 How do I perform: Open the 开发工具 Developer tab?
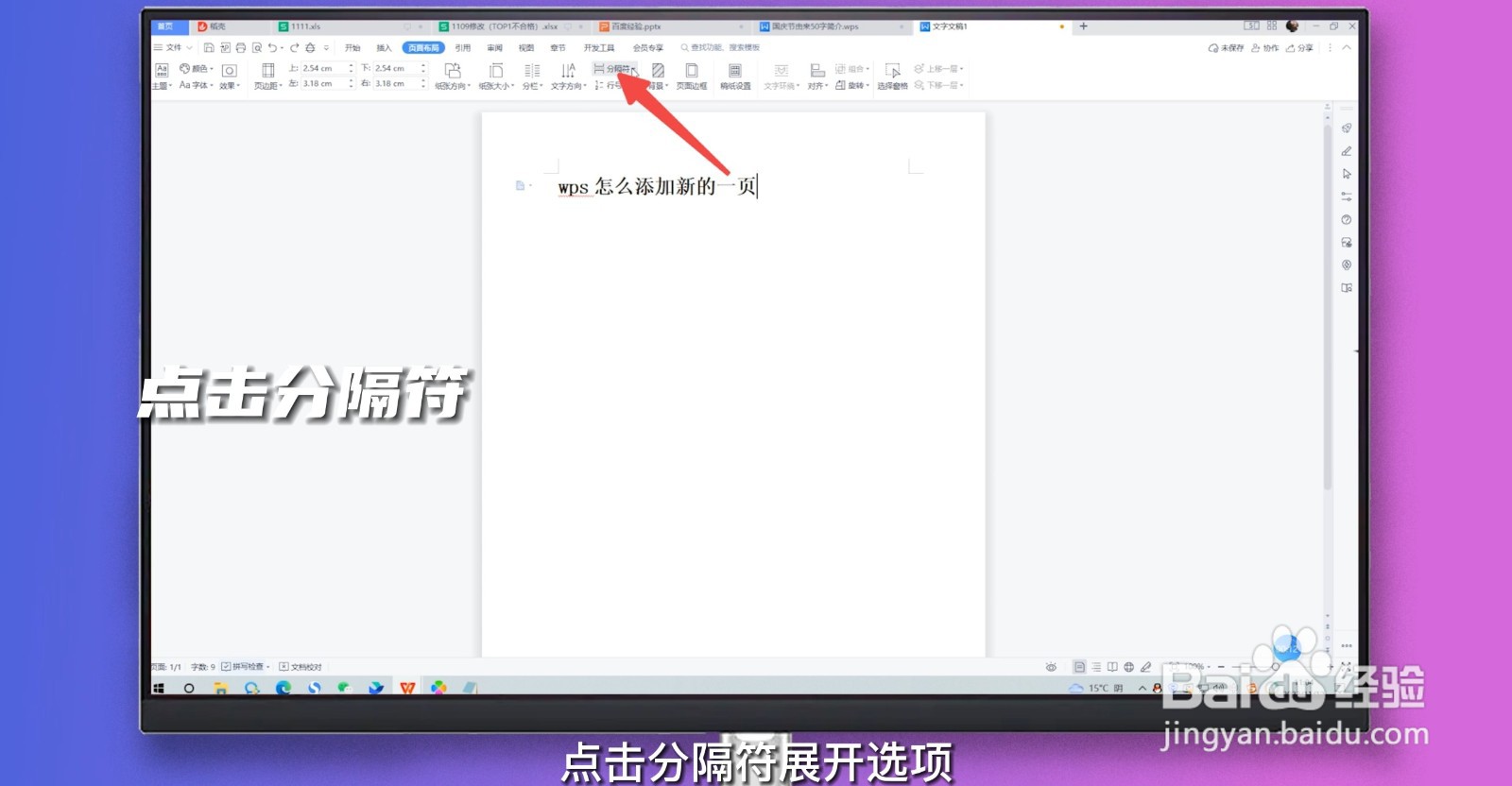(599, 47)
